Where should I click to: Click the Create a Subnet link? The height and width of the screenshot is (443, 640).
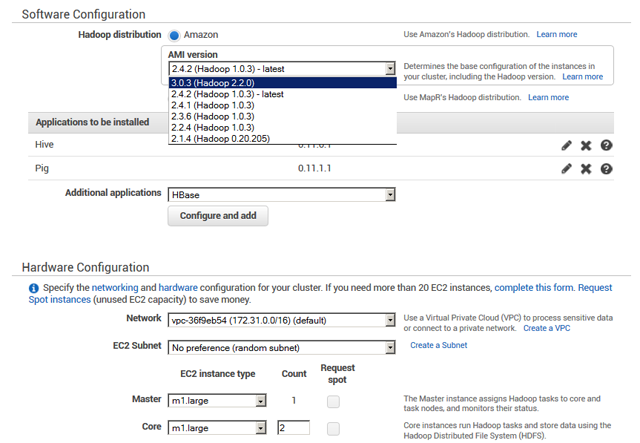pyautogui.click(x=438, y=345)
